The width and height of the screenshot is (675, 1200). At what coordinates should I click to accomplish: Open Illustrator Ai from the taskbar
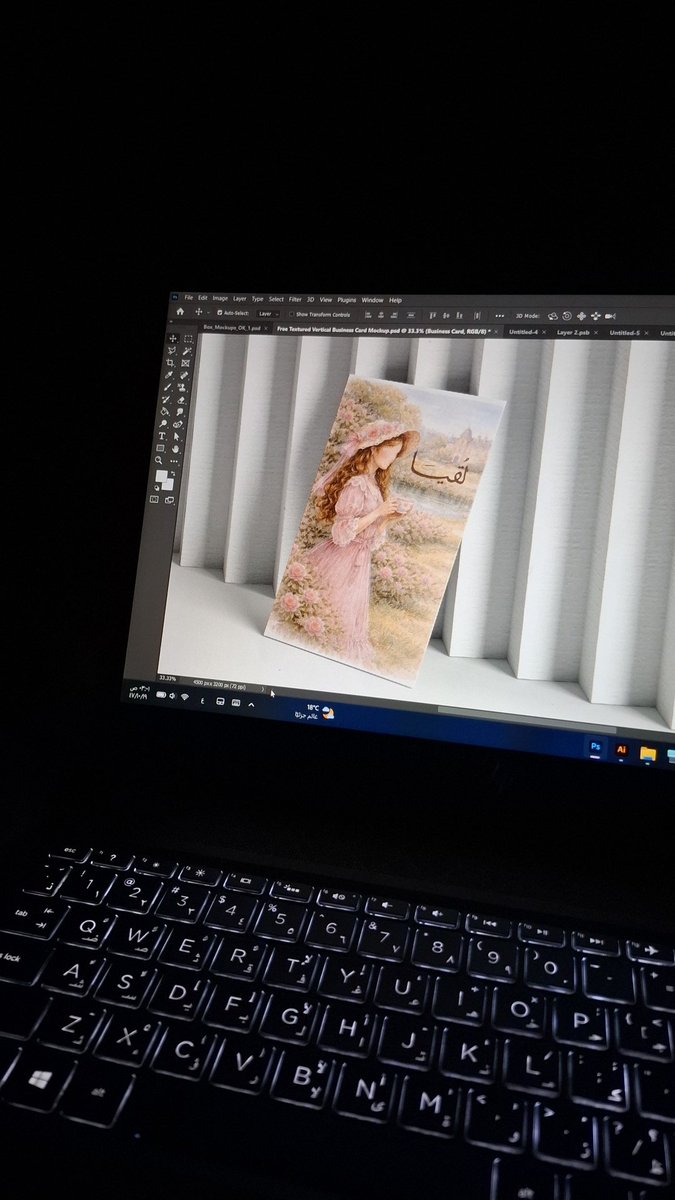tap(622, 749)
